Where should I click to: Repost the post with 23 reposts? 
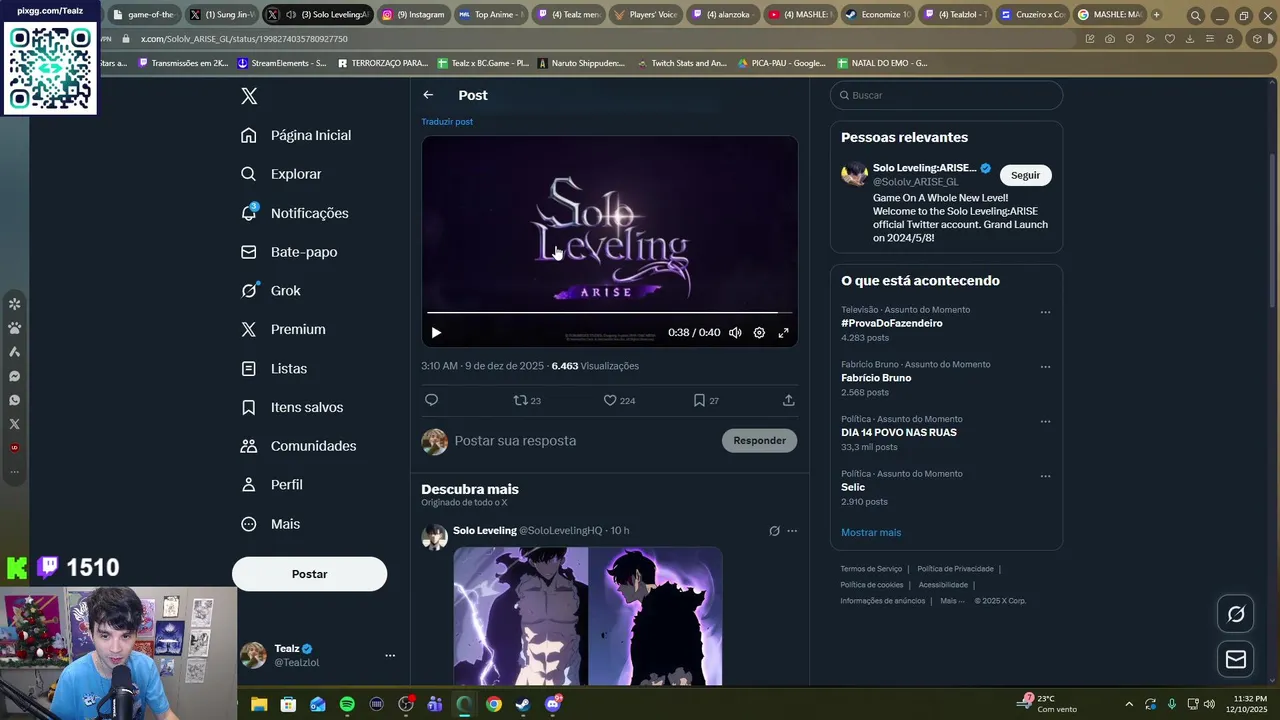click(x=527, y=400)
